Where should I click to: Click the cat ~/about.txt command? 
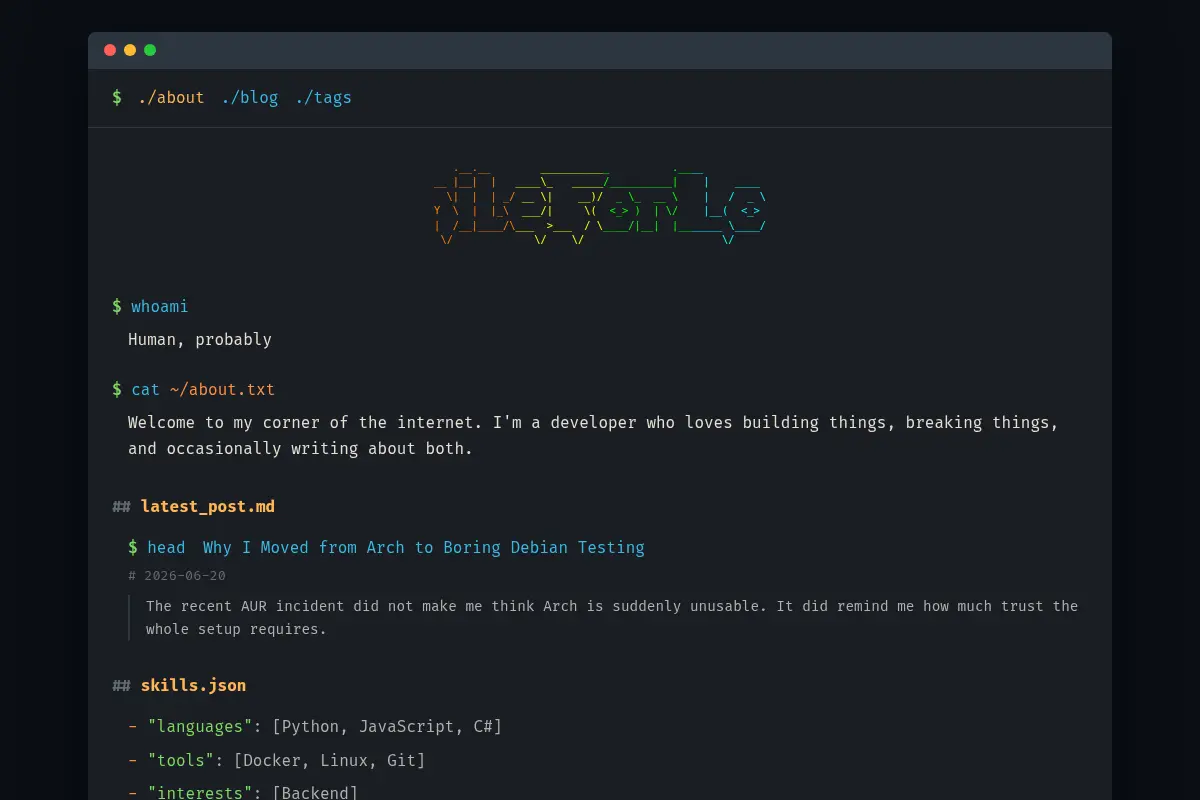[x=203, y=389]
